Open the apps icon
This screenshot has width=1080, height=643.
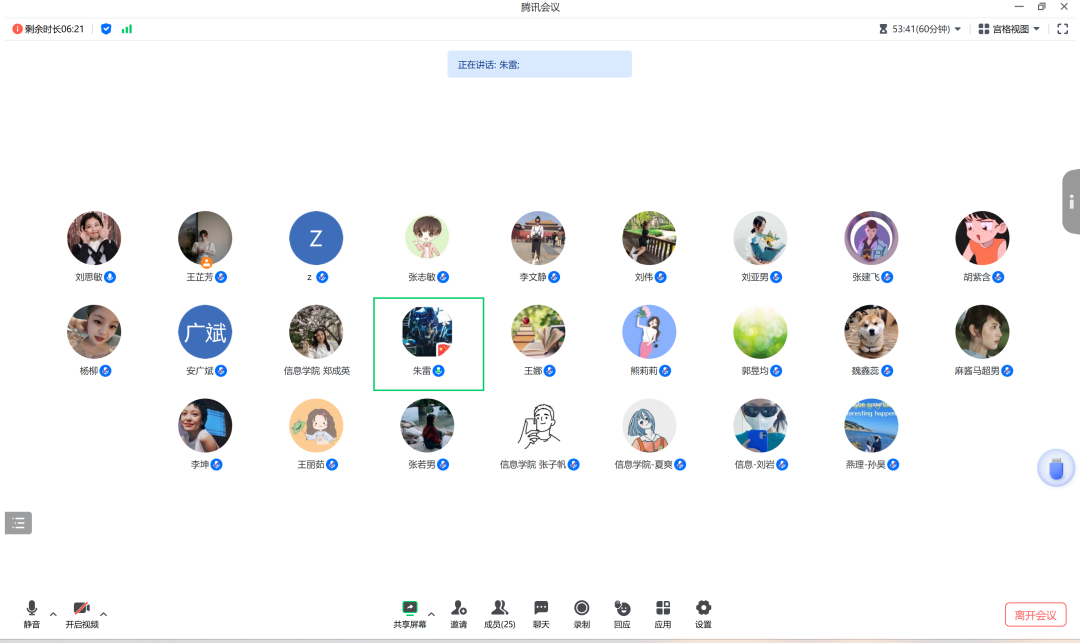(663, 608)
